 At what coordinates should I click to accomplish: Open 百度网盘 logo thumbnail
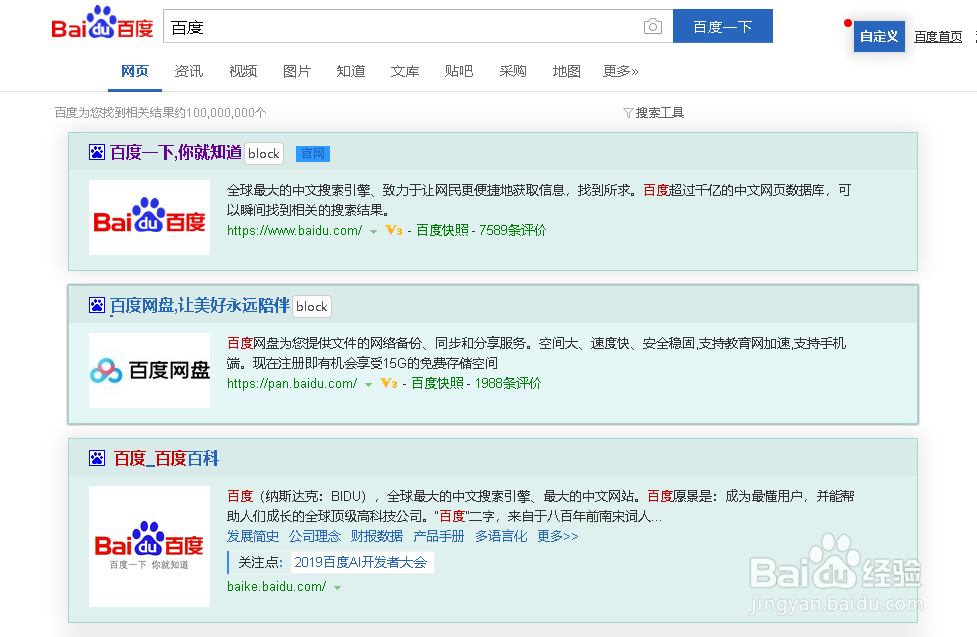pos(150,370)
